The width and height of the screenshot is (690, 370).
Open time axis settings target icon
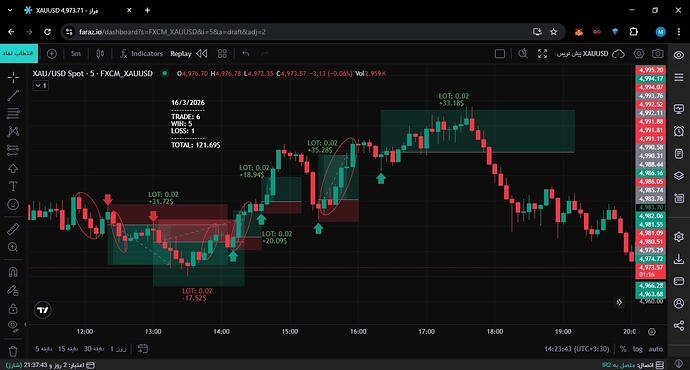pyautogui.click(x=652, y=332)
